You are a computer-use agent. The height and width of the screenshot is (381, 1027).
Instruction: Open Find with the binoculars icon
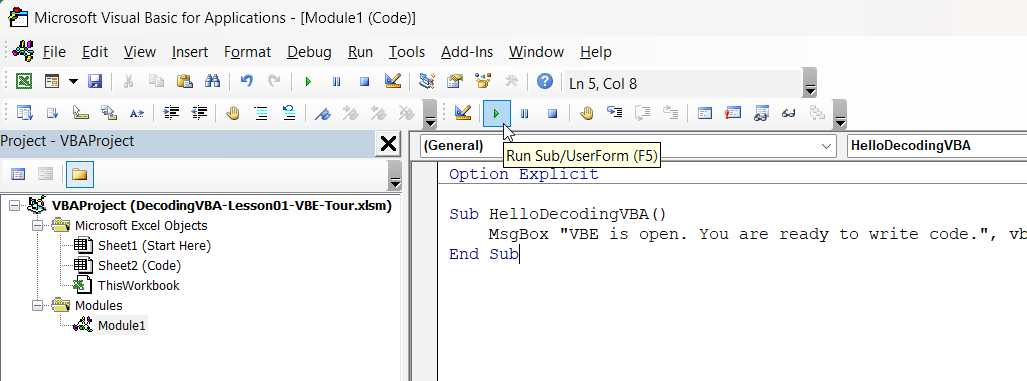212,81
